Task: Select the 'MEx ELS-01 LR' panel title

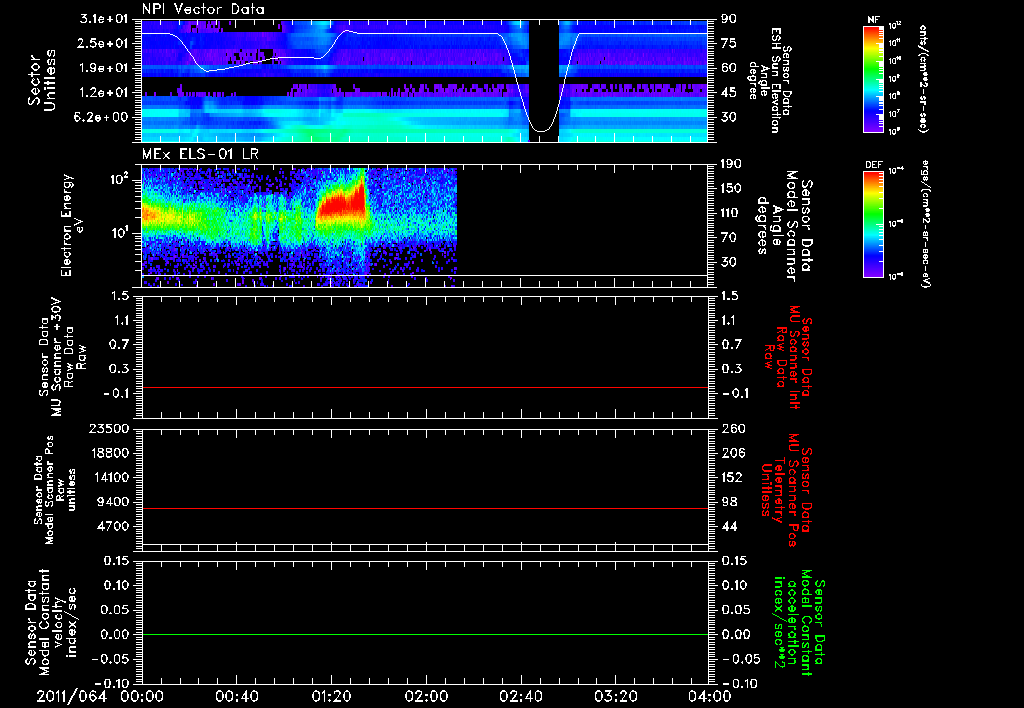Action: tap(200, 154)
